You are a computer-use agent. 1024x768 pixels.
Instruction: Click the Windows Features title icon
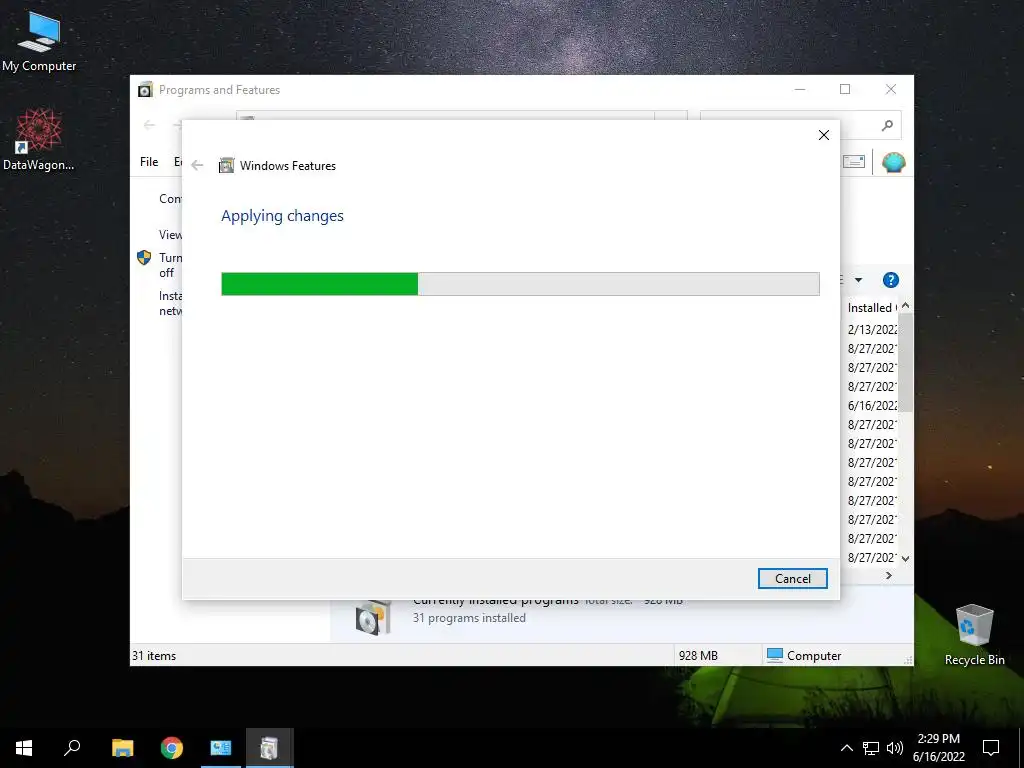[226, 165]
